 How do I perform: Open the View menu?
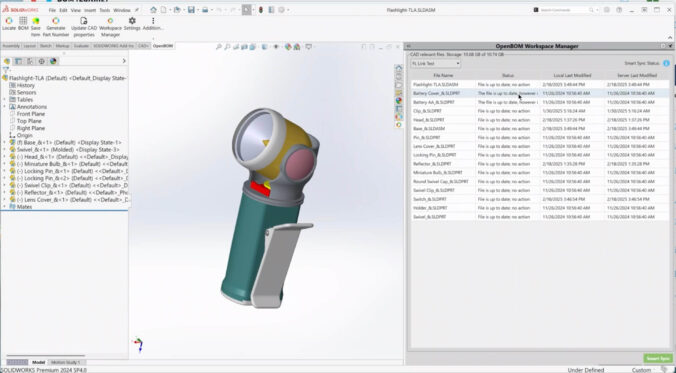coord(75,10)
